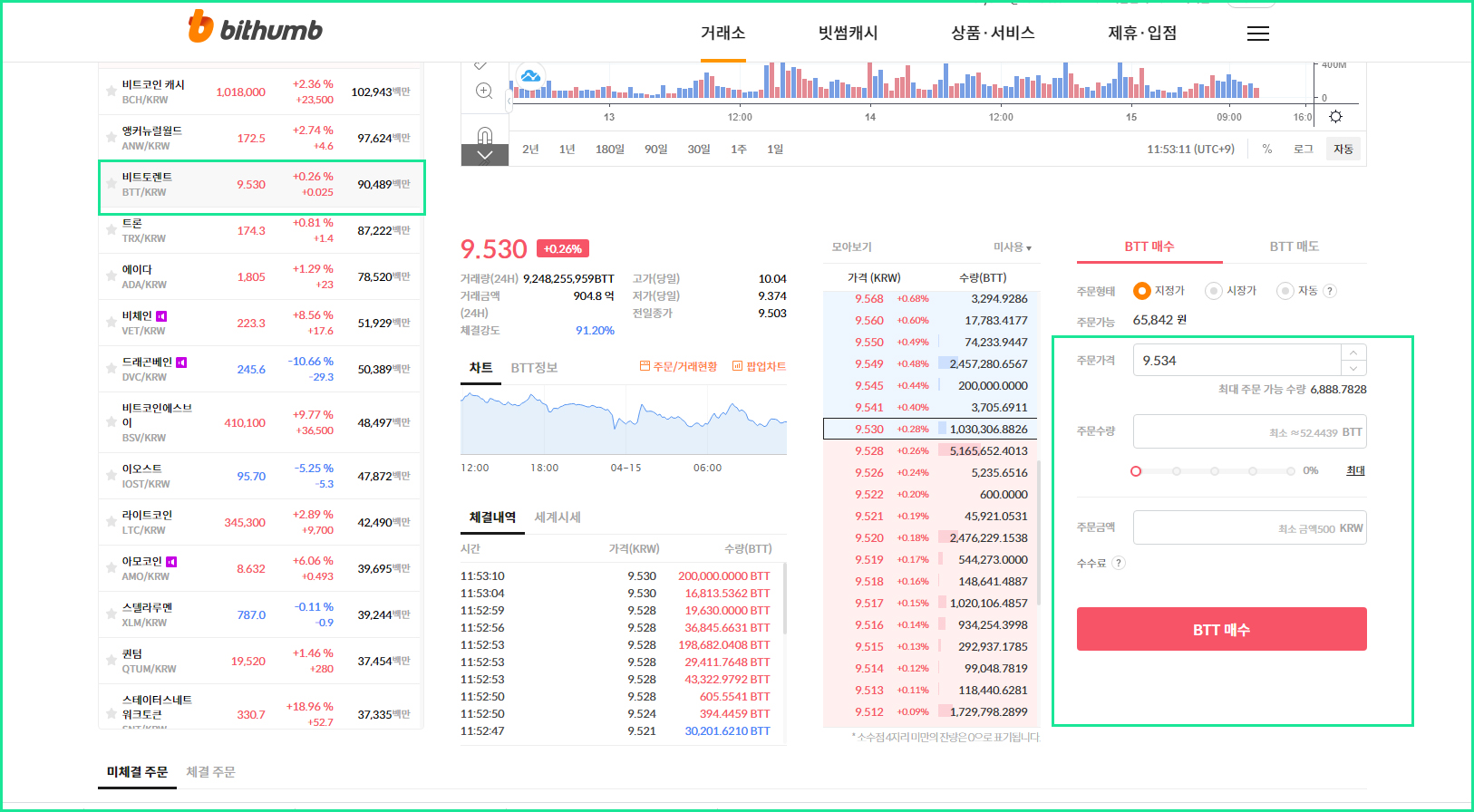
Task: Toggle percent scale on chart
Action: pos(1267,149)
